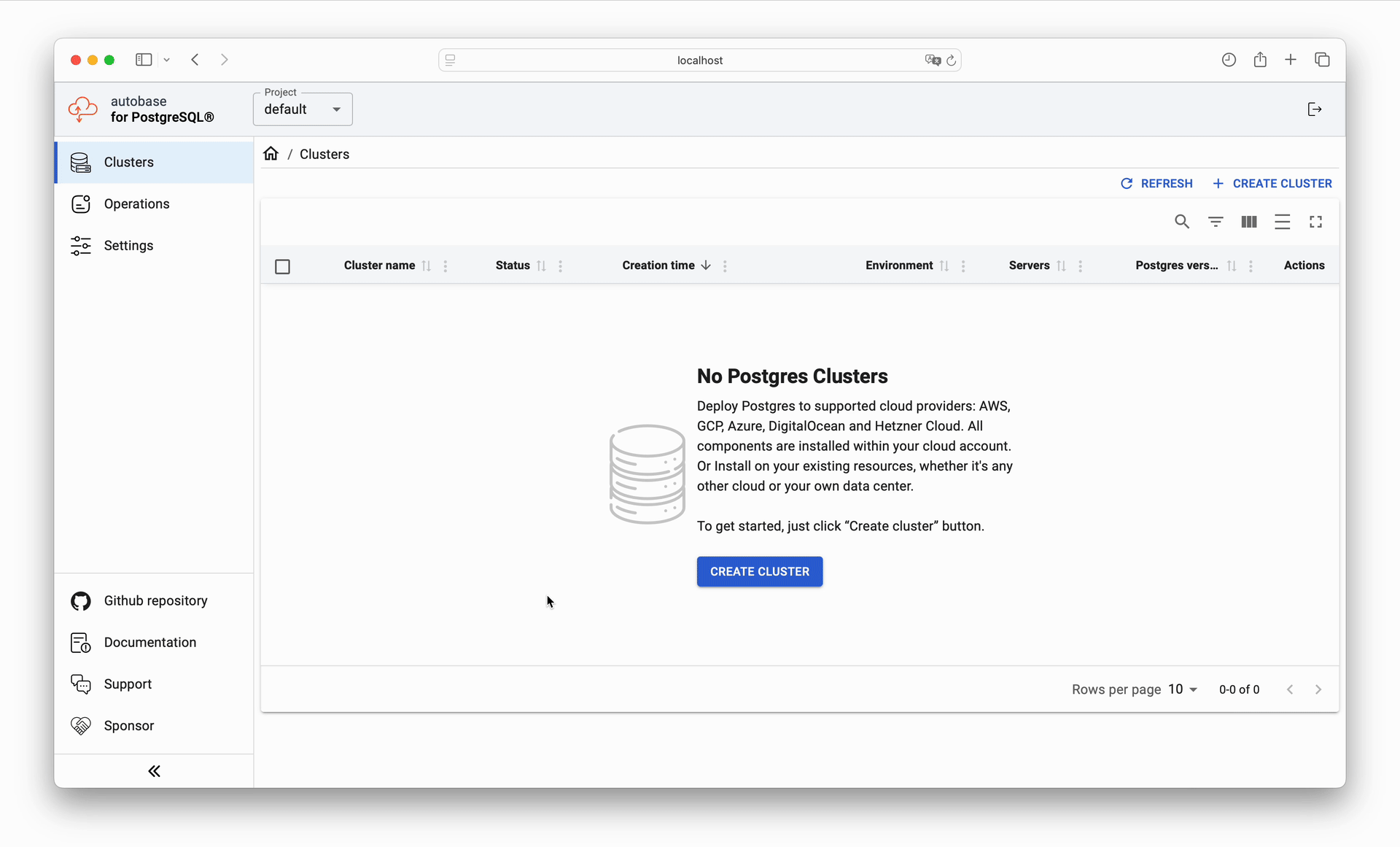Click the select all rows checkbox
Viewport: 1400px width, 847px height.
click(x=282, y=265)
